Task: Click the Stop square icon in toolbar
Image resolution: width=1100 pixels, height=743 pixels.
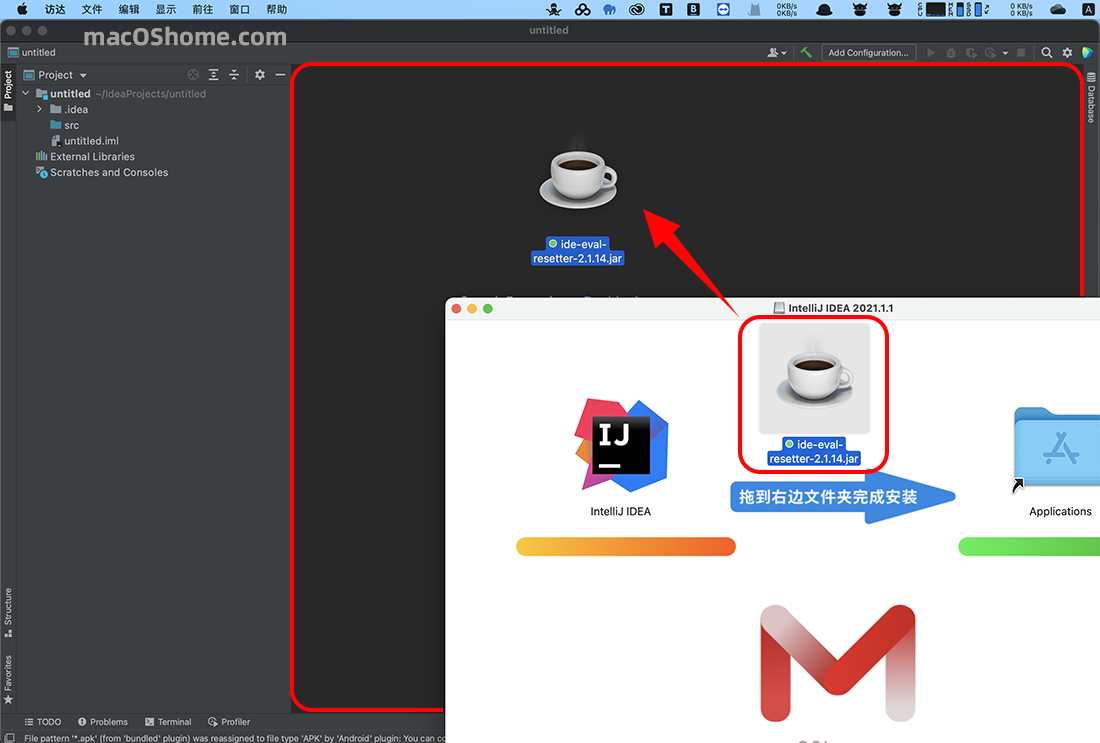Action: point(1021,53)
